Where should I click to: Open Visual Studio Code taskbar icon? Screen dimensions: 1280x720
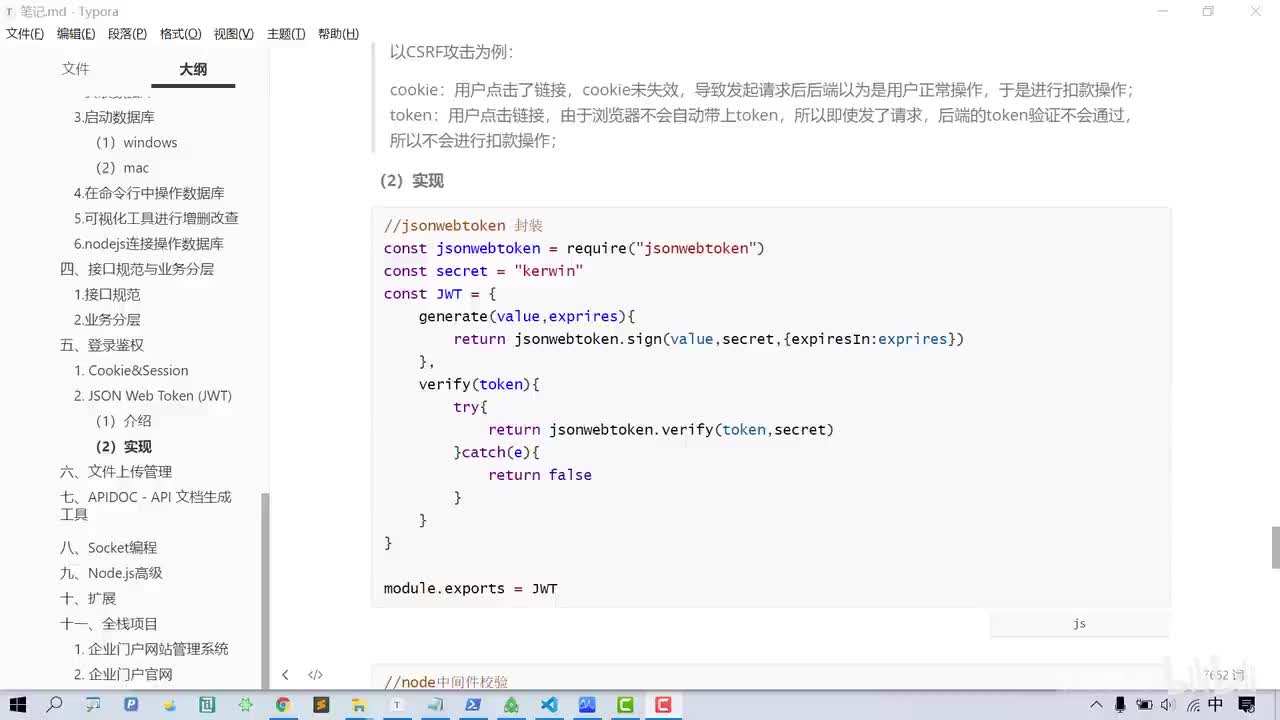549,705
